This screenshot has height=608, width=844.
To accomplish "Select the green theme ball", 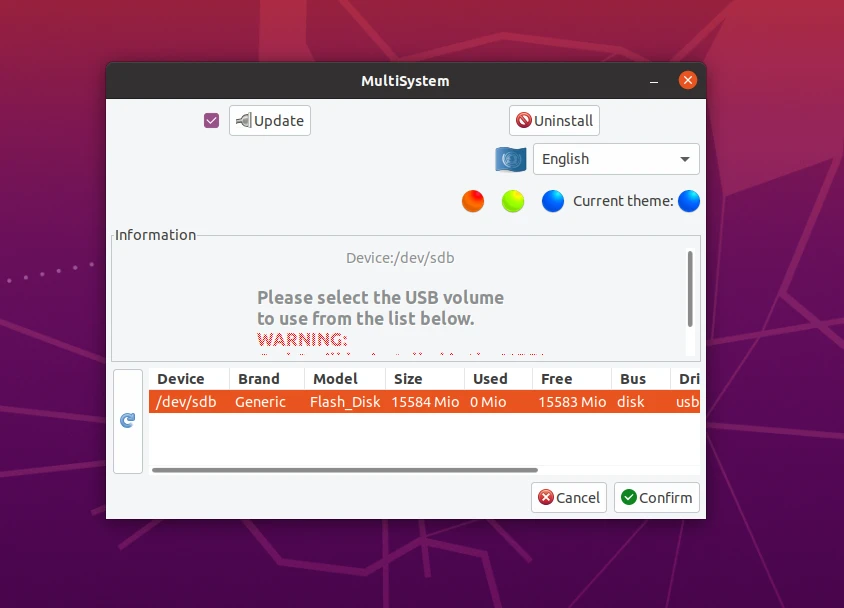I will click(x=512, y=201).
